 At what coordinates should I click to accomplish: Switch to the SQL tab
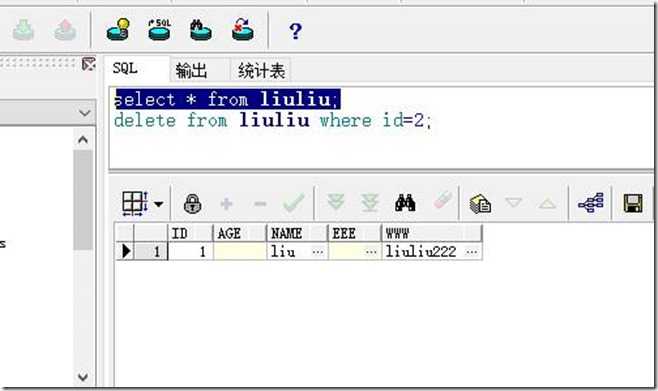[125, 68]
